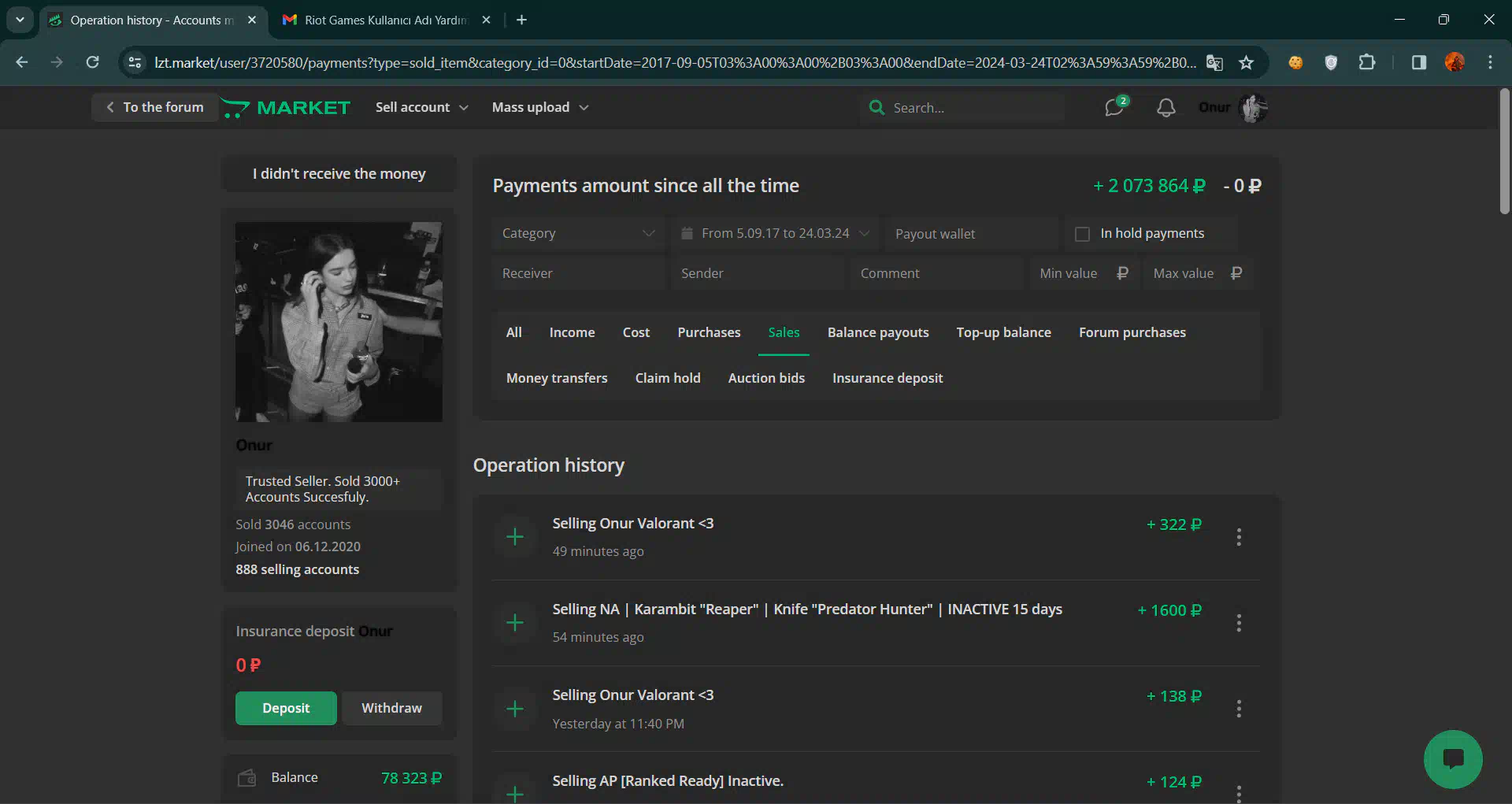Select the All filter tab
1512x804 pixels.
tap(513, 332)
